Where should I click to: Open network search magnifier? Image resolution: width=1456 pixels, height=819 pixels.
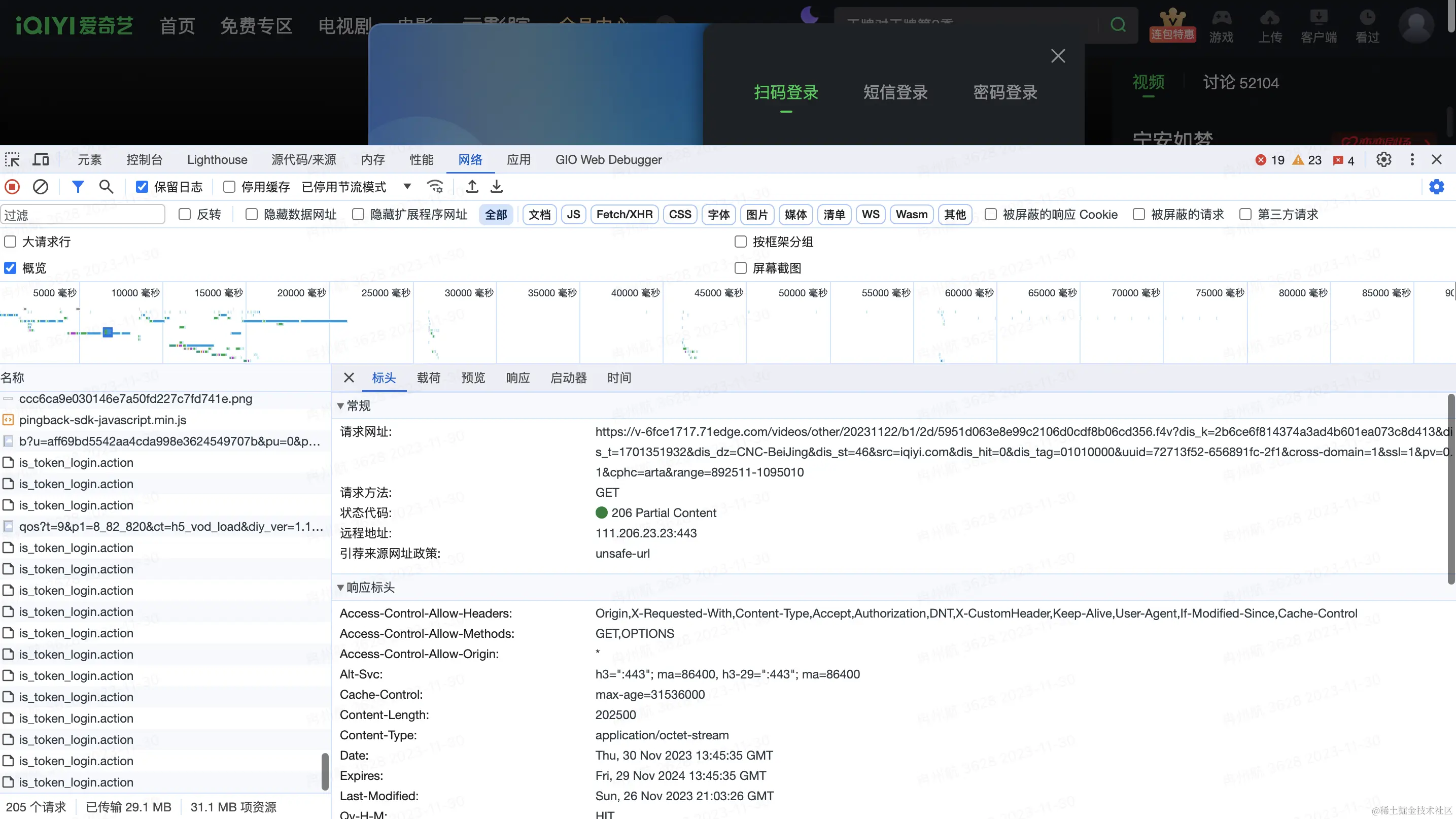(x=106, y=187)
